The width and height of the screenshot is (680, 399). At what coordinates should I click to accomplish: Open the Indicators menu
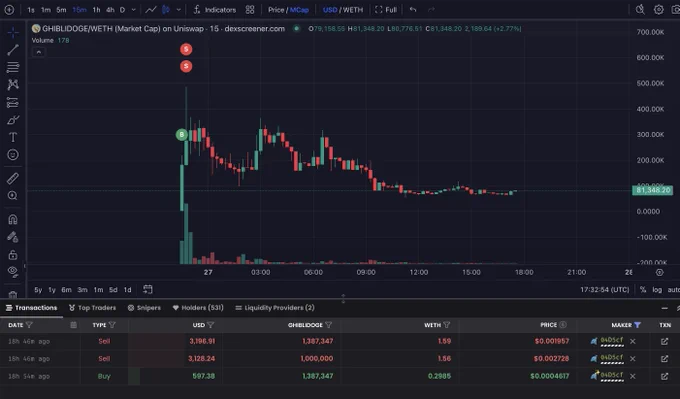(215, 10)
